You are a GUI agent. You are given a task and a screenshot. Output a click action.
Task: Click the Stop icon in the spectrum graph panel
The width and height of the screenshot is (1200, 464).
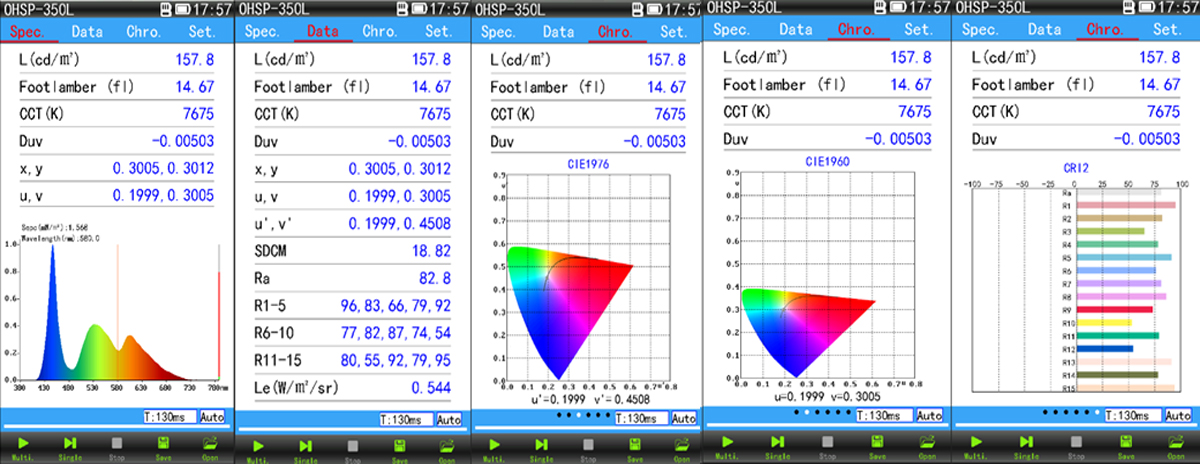(116, 443)
